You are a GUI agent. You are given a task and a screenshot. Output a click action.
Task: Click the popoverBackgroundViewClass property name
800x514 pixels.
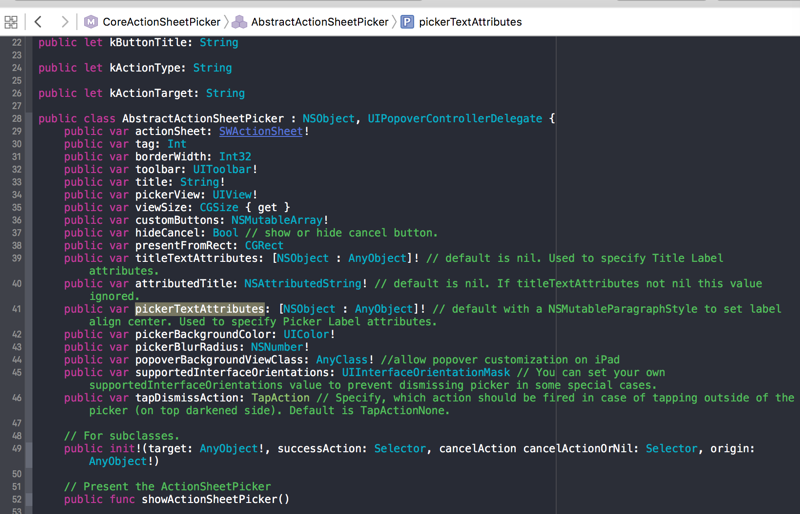coord(219,360)
